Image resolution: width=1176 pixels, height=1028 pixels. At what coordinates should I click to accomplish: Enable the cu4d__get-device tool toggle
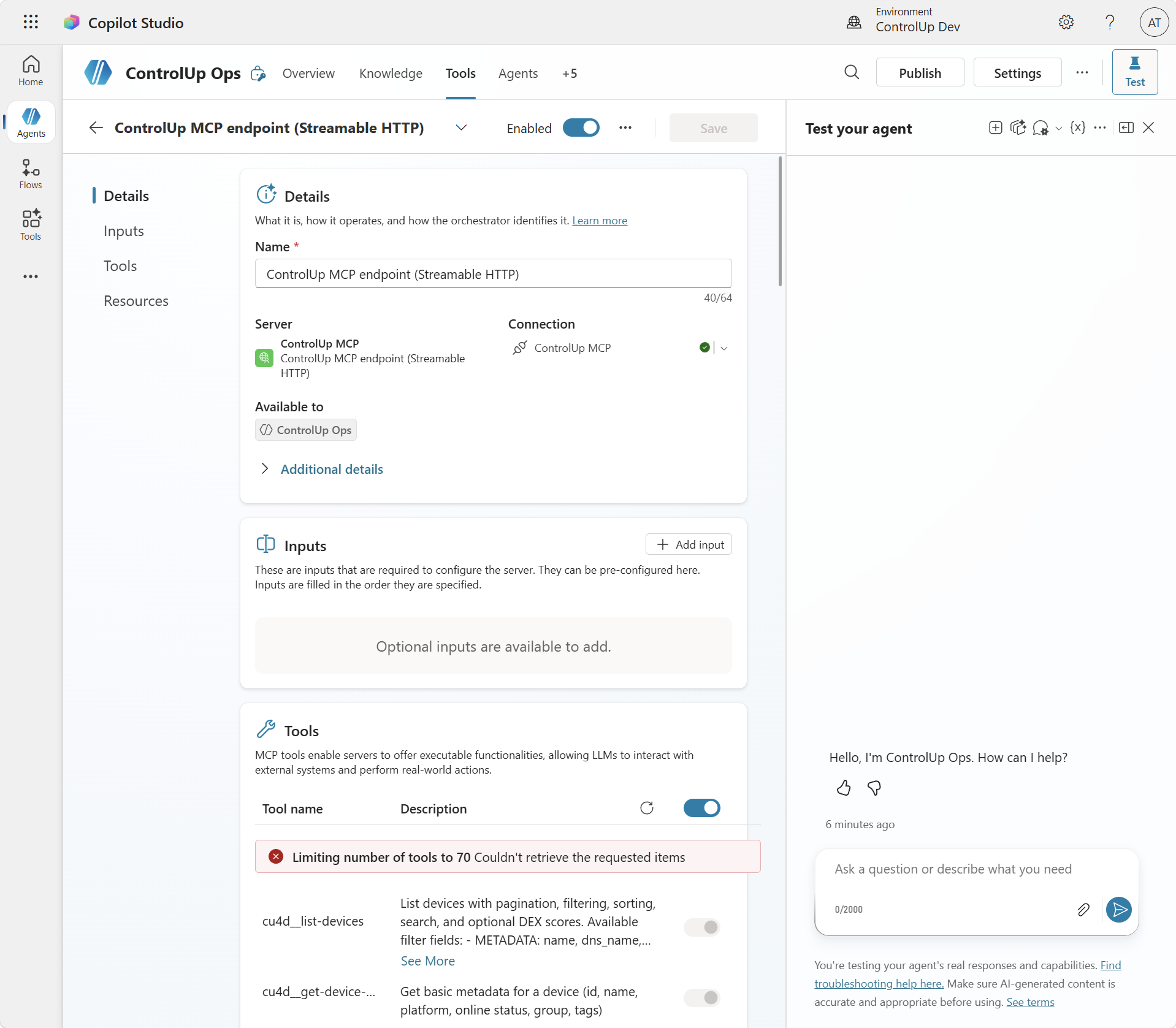[702, 997]
